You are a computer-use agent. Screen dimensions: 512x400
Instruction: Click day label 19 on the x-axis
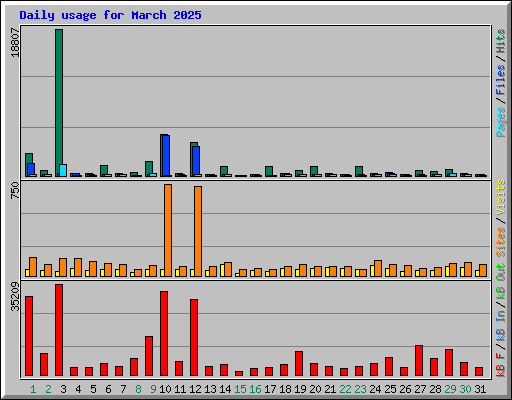[x=300, y=389]
